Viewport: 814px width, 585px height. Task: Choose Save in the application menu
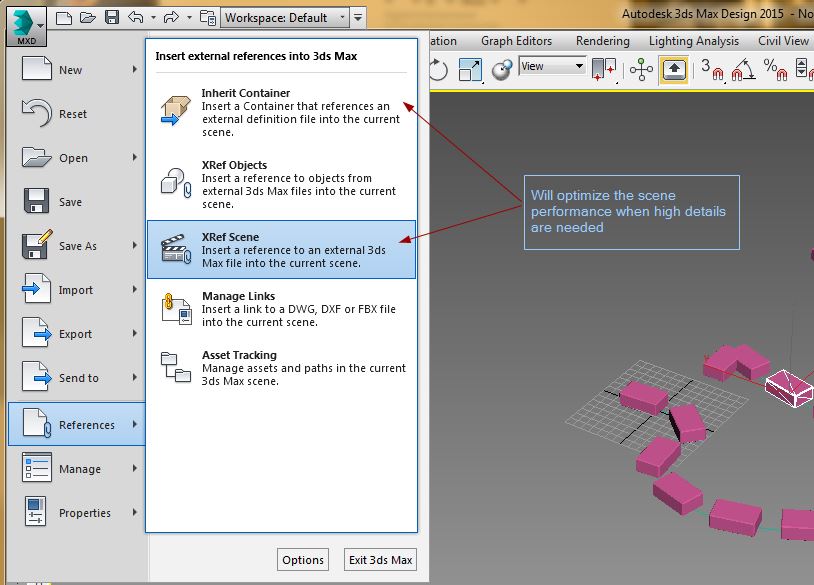[76, 202]
